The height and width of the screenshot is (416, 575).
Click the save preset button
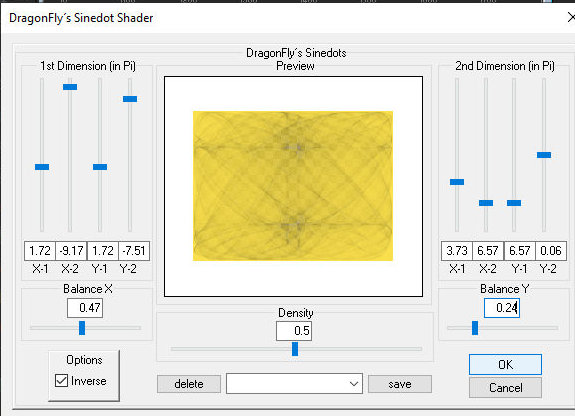coord(400,384)
